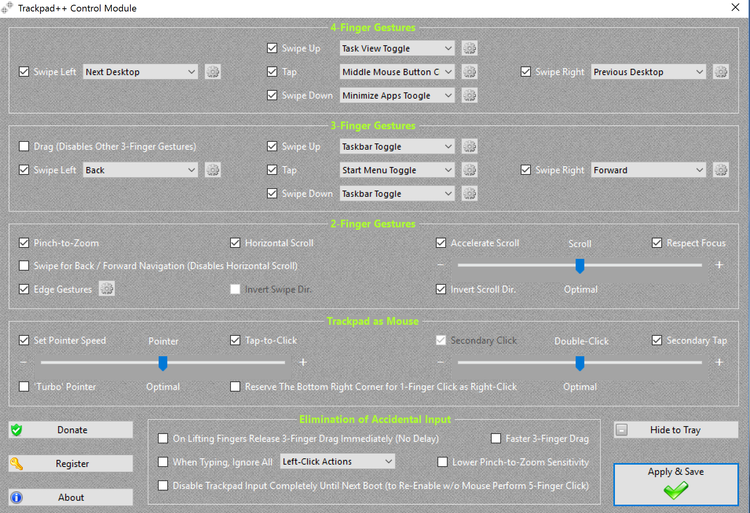This screenshot has width=750, height=513.
Task: Click the Donate button
Action: [x=71, y=429]
